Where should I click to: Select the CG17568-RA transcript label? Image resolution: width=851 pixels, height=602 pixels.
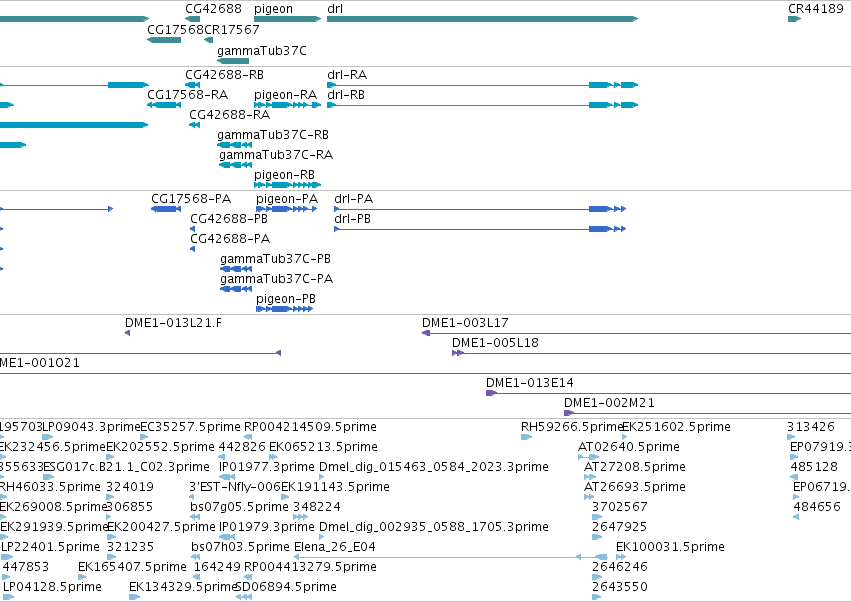[187, 94]
